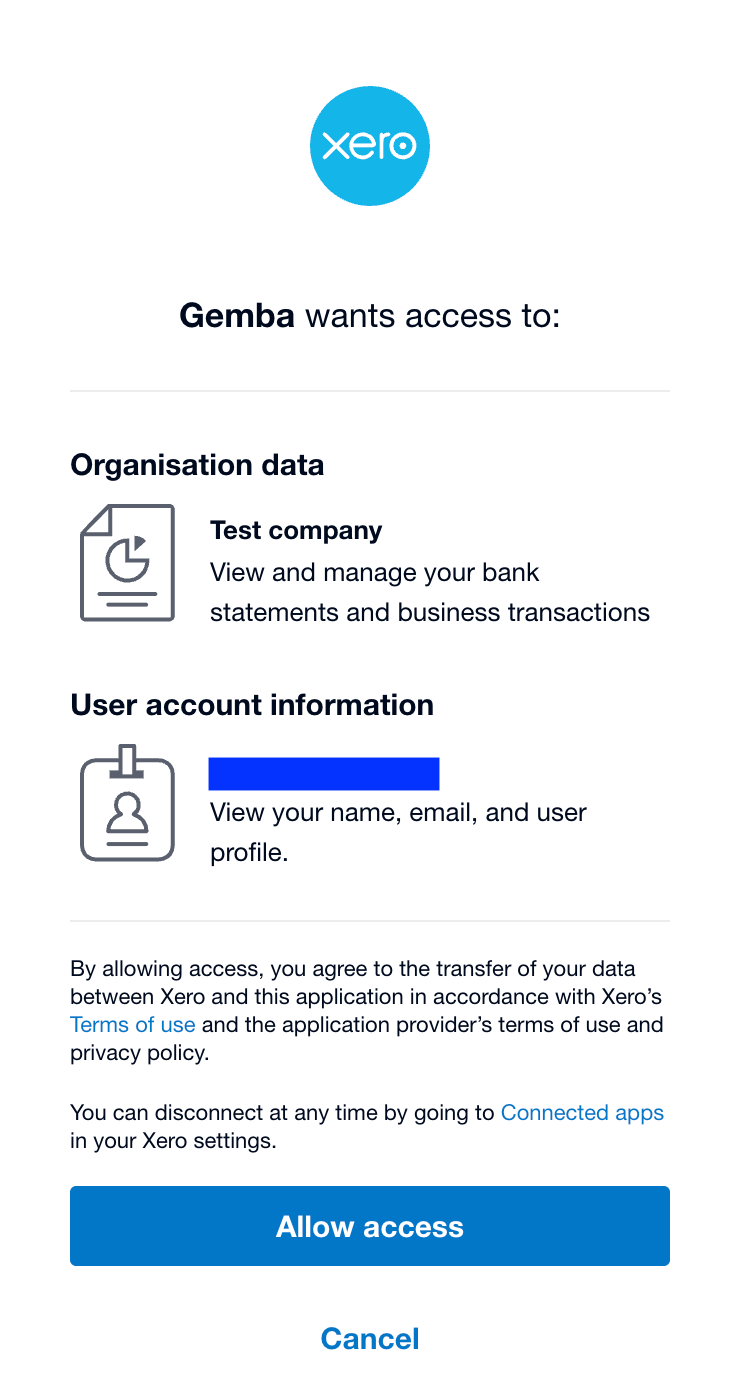Click the "statements and business transactions" line
Screen dimensions: 748x1398
[x=430, y=612]
